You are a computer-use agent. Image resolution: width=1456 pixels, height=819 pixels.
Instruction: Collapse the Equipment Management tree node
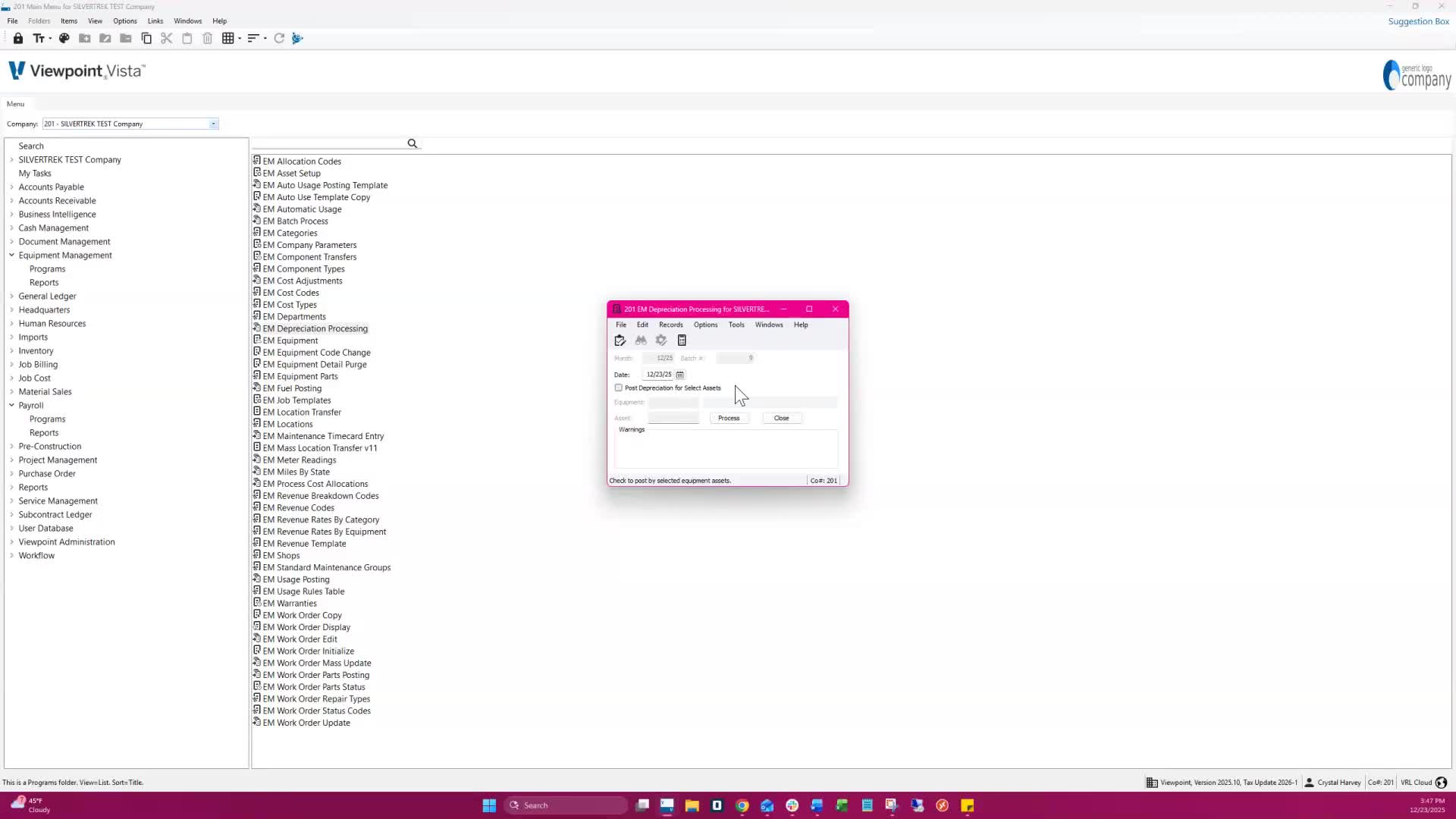click(11, 255)
